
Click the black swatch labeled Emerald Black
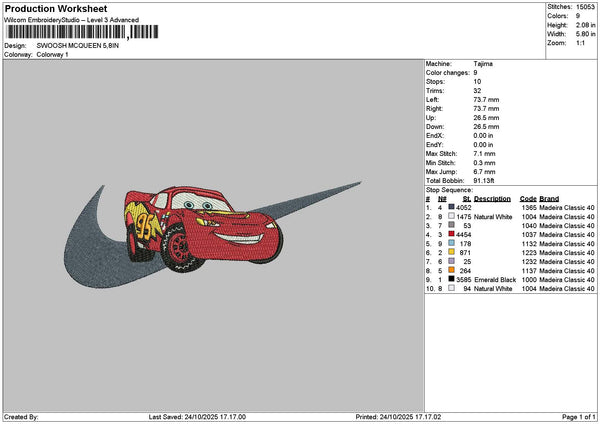click(x=452, y=279)
